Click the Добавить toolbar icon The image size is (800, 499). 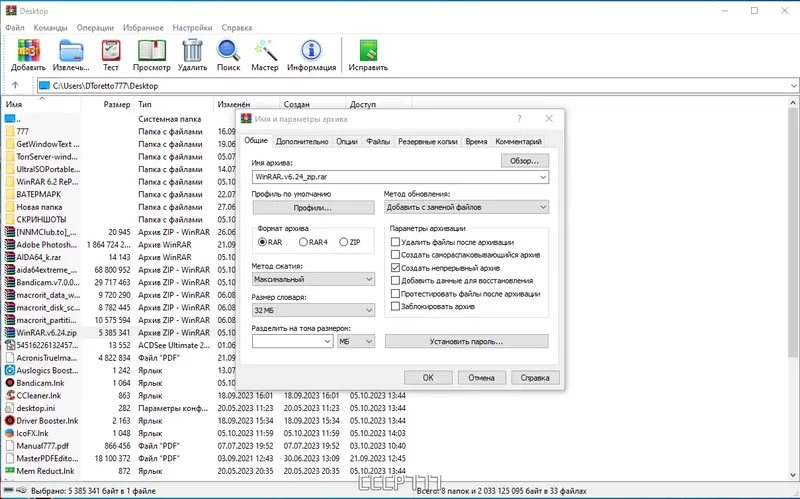pos(29,51)
